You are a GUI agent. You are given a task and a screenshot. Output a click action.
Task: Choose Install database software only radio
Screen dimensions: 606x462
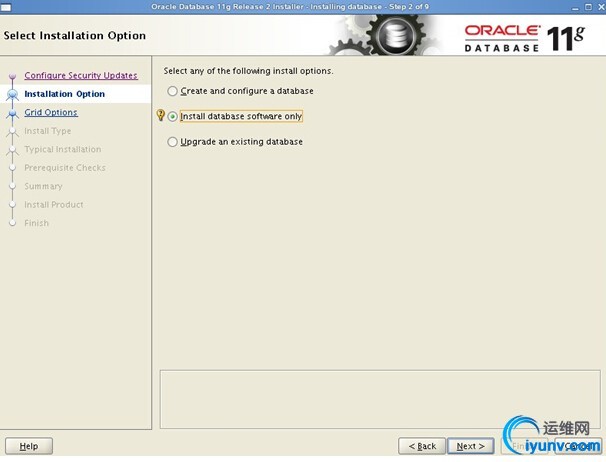pos(172,116)
